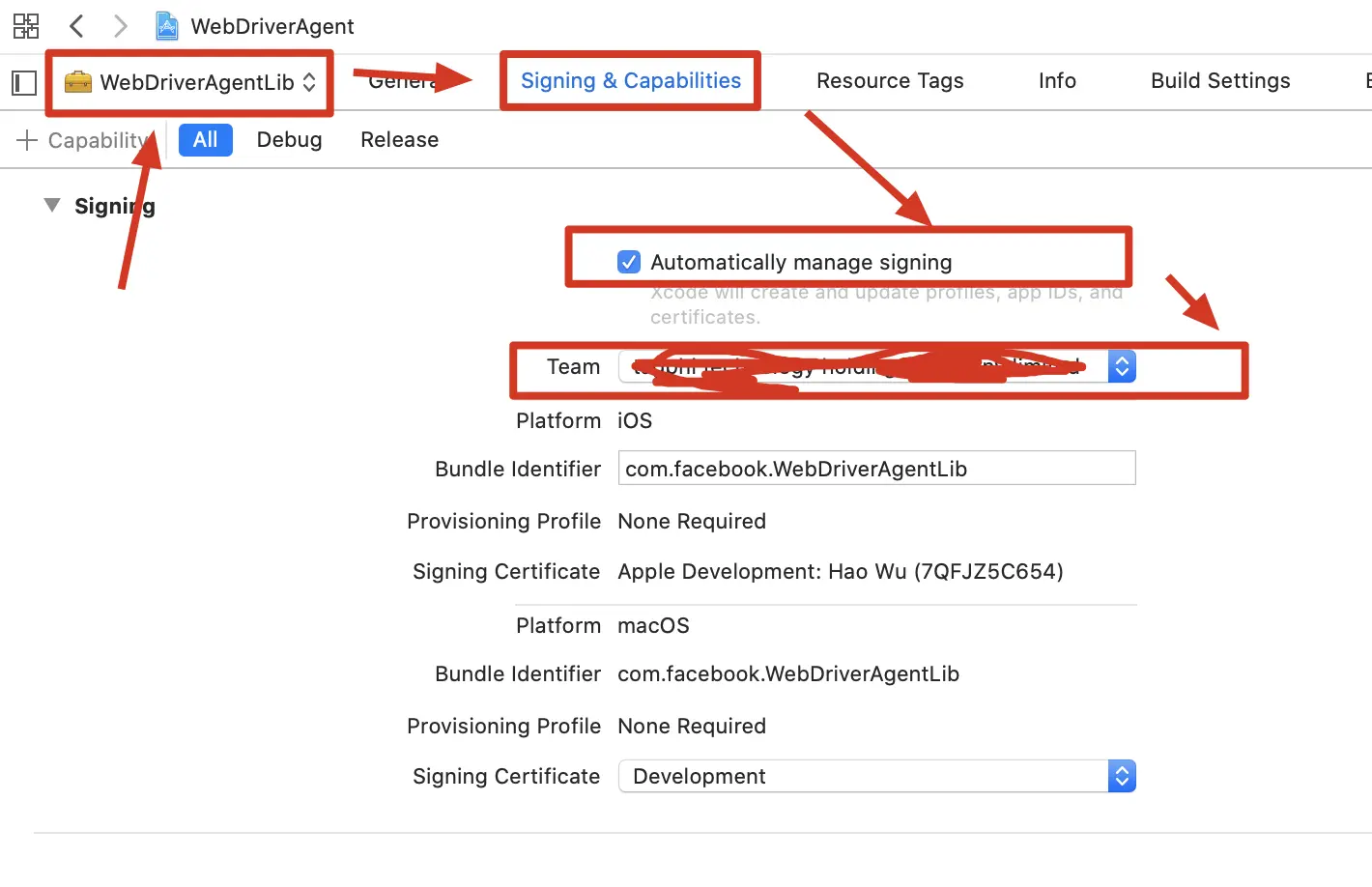Screen dimensions: 1372x887
Task: Open the Resource Tags tab
Action: pyautogui.click(x=890, y=81)
